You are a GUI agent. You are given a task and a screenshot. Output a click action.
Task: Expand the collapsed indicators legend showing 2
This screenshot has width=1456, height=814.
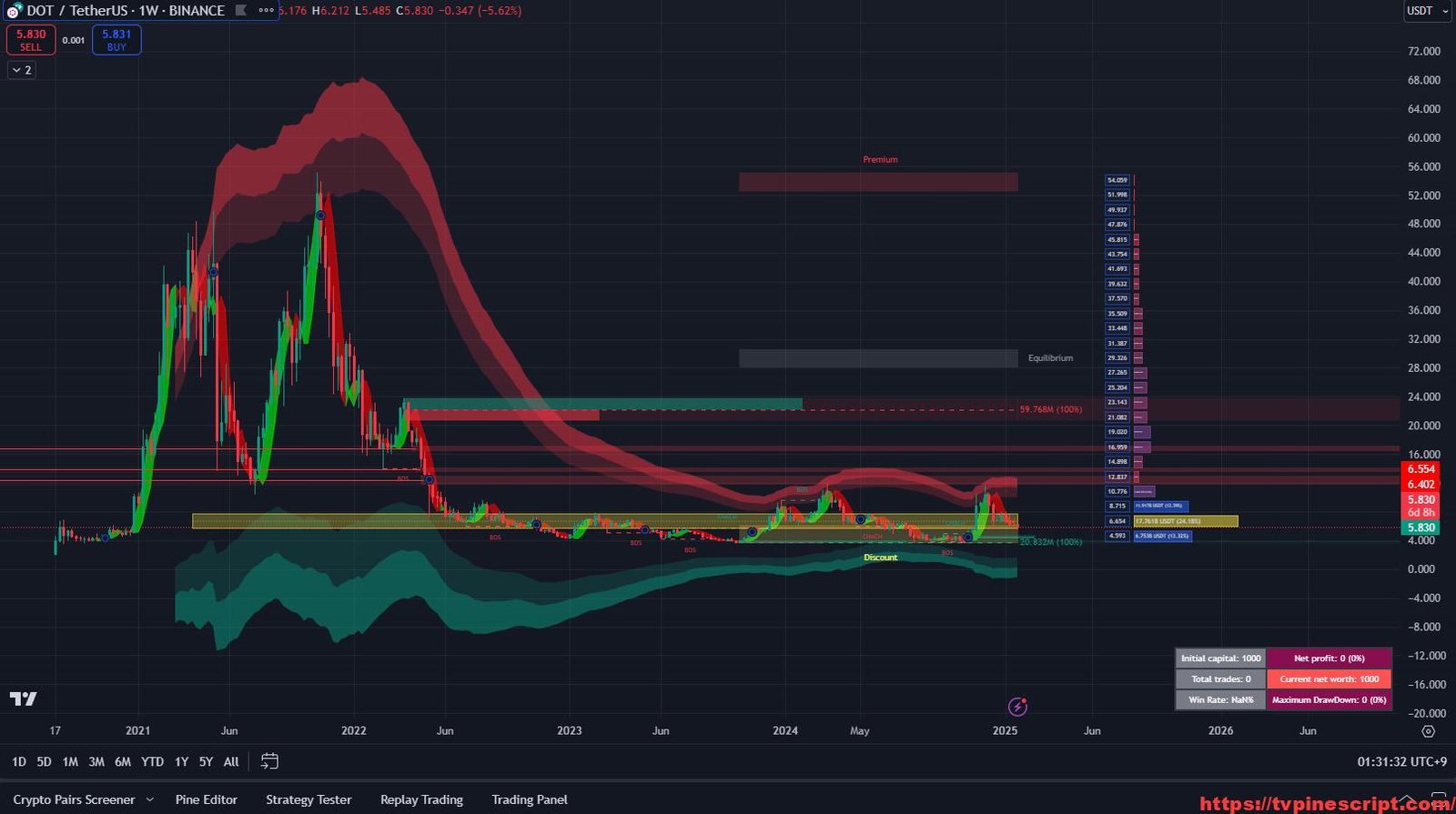[x=22, y=70]
